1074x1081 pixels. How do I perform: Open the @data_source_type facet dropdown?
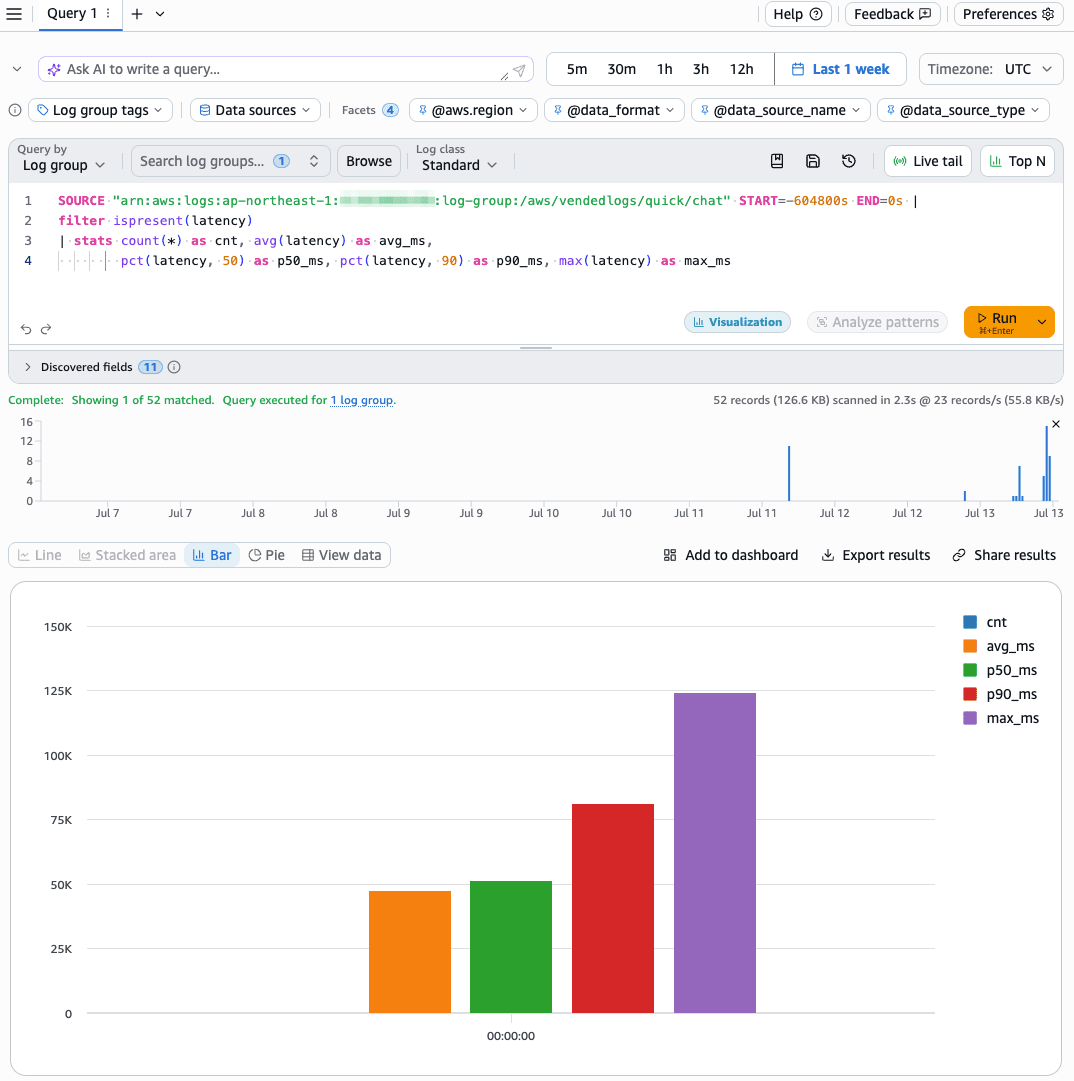[x=963, y=110]
